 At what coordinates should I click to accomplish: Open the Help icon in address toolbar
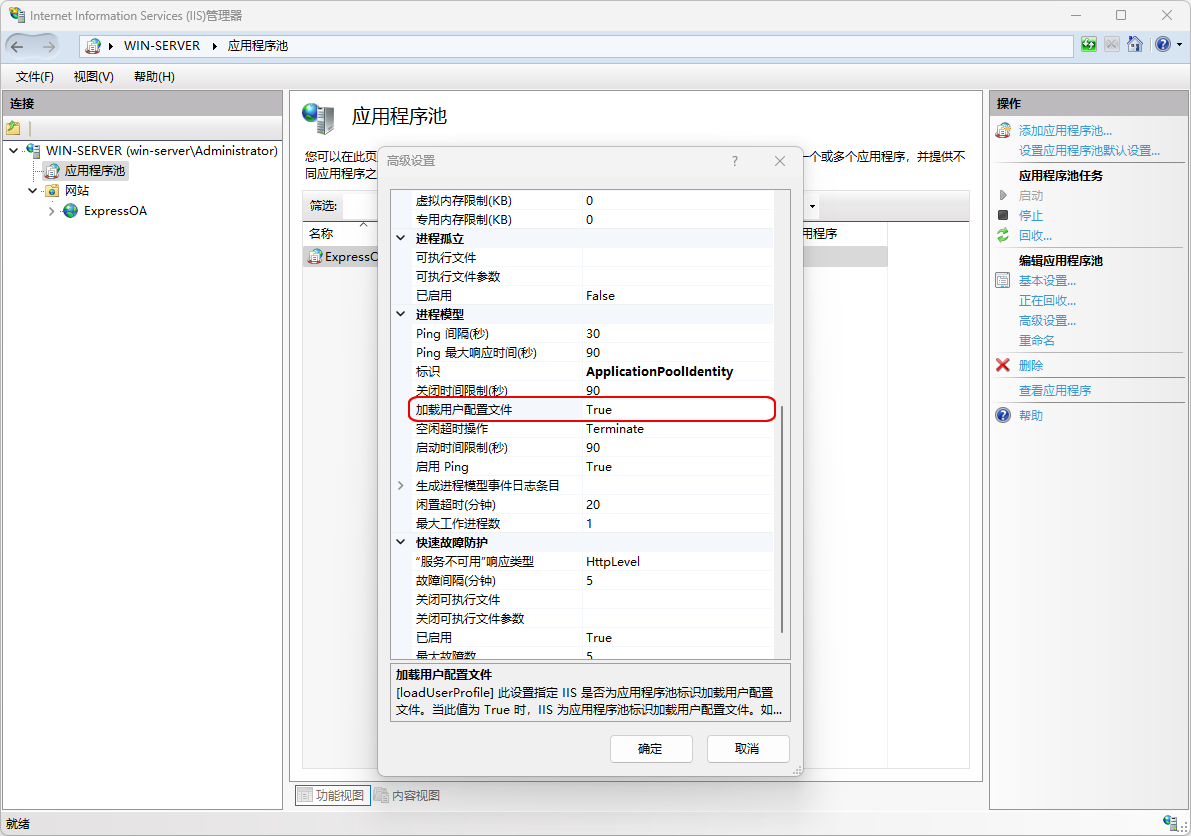pyautogui.click(x=1162, y=45)
